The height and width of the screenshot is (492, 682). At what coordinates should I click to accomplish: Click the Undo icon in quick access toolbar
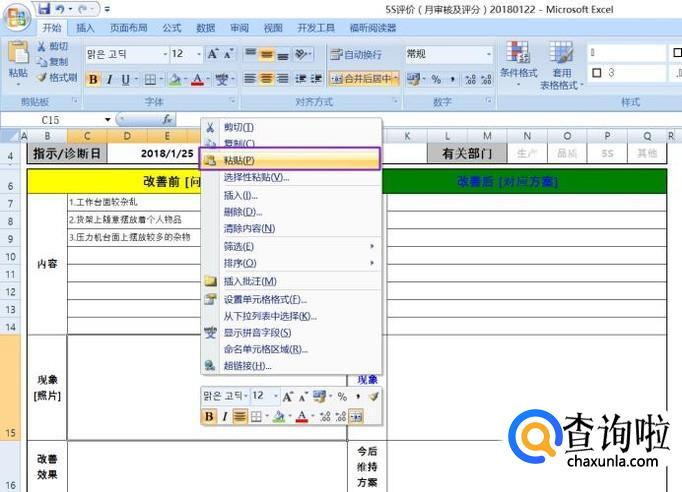click(x=60, y=9)
